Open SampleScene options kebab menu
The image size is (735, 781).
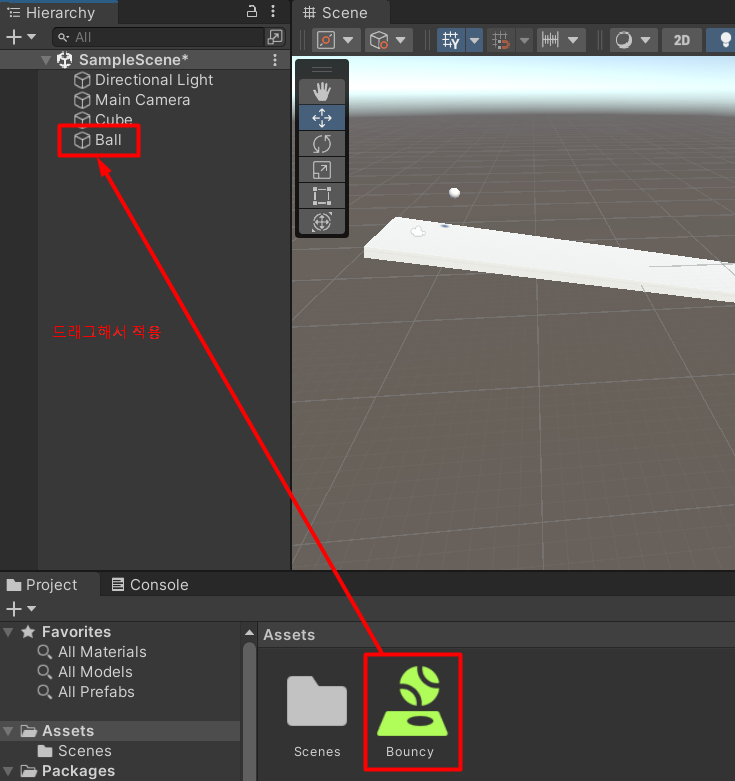pos(275,60)
